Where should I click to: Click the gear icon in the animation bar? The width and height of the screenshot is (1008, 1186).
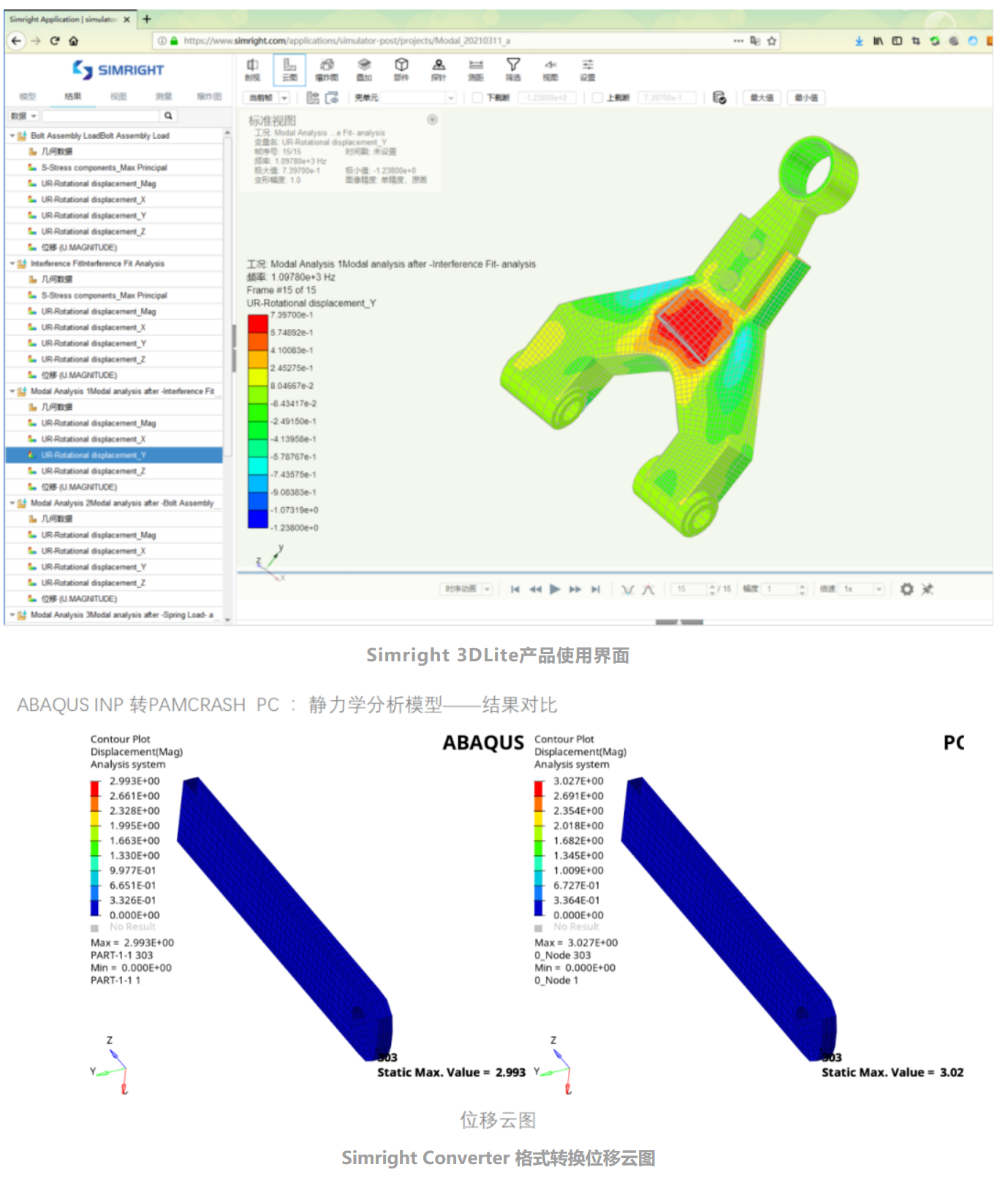pyautogui.click(x=906, y=589)
